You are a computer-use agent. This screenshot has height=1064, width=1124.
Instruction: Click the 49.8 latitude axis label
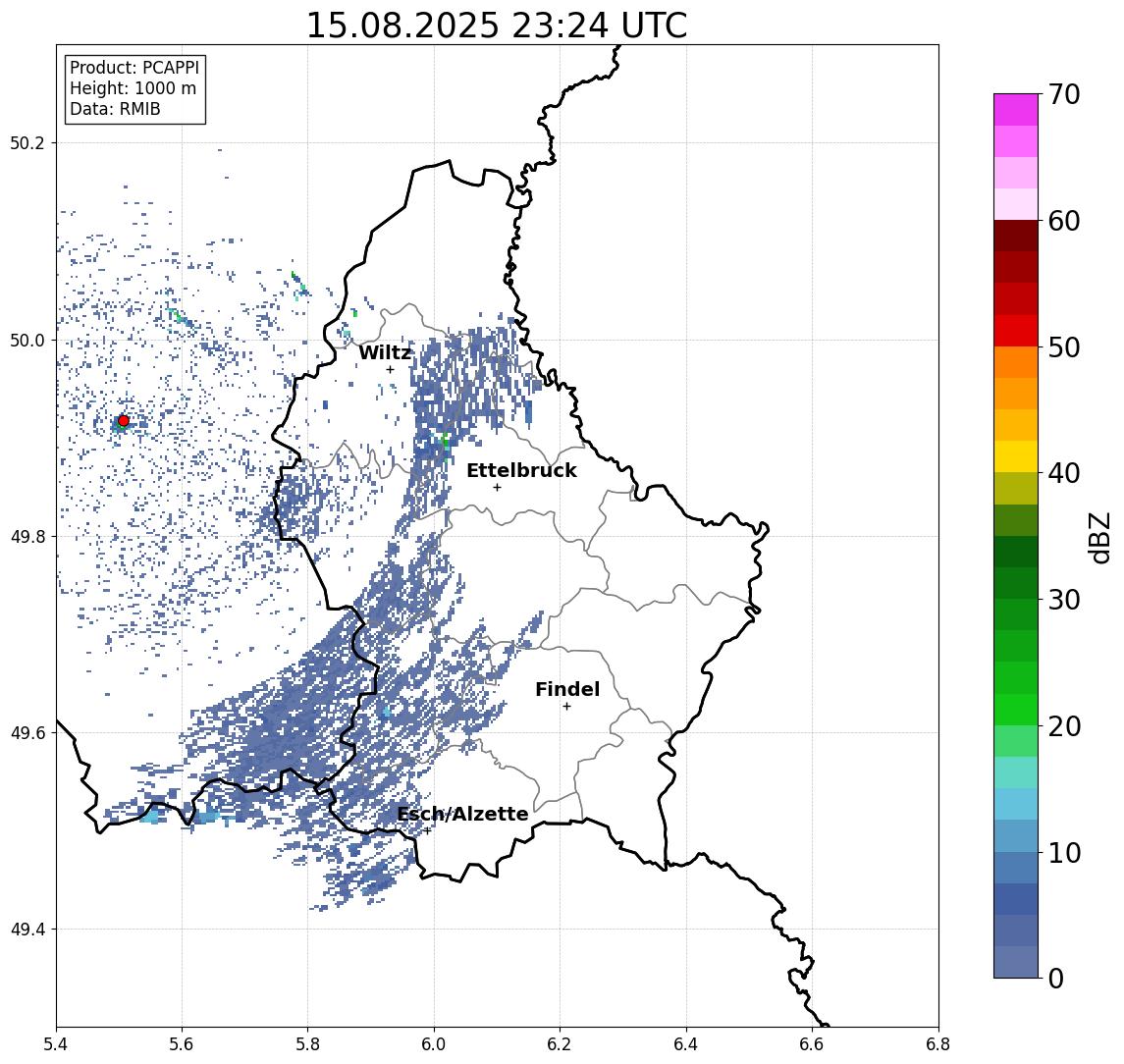click(27, 536)
